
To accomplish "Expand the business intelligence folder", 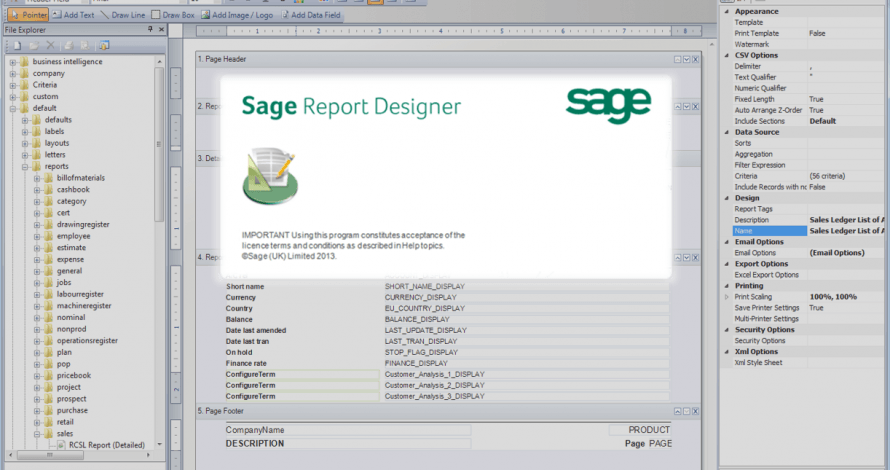I will point(12,62).
